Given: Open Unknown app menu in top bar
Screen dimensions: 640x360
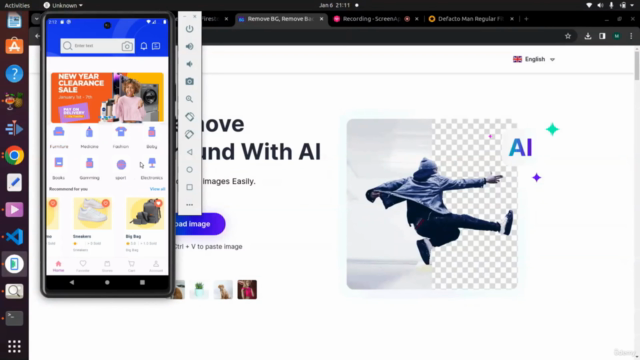Looking at the screenshot, I should click(63, 5).
